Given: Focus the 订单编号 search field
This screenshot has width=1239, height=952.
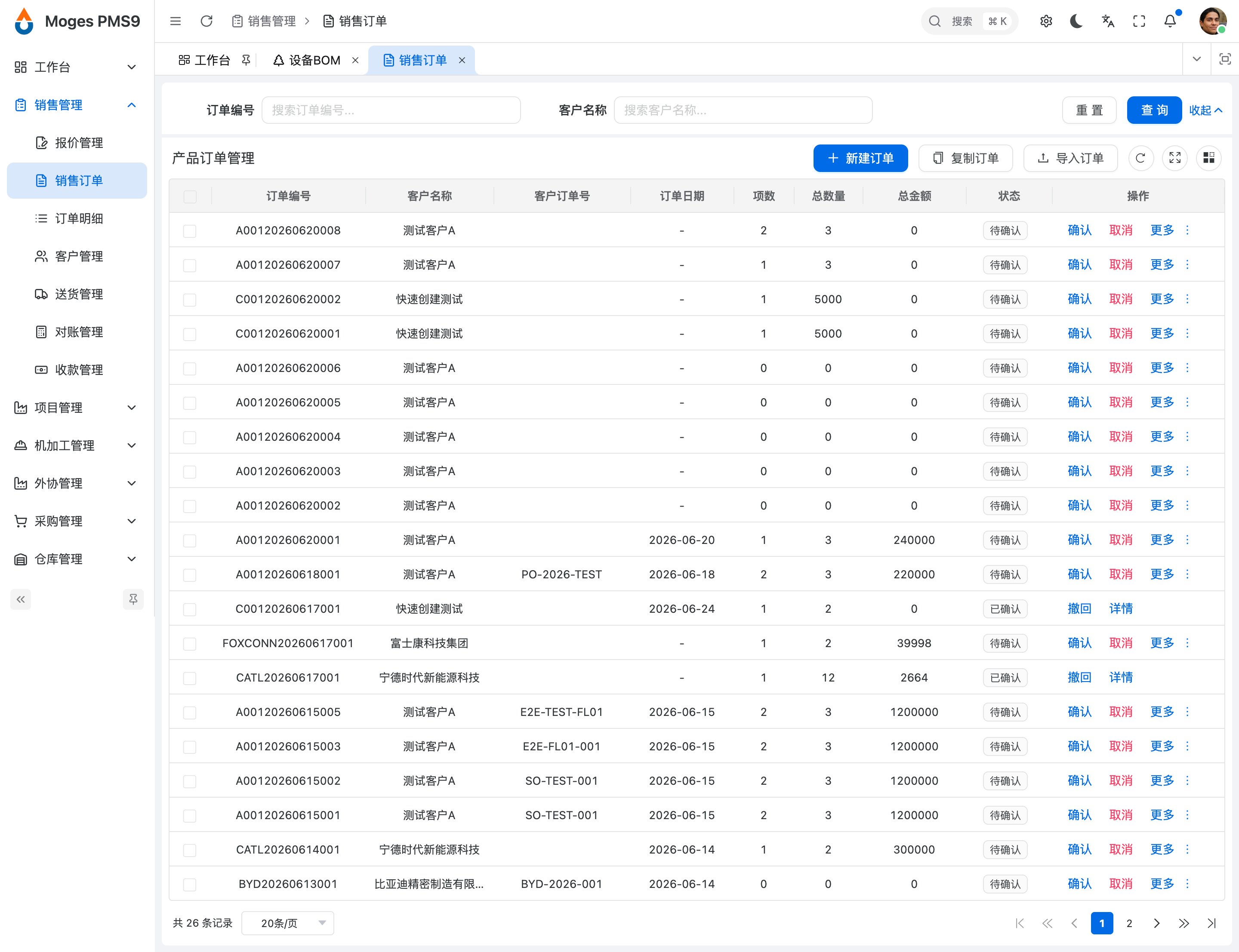Looking at the screenshot, I should (x=391, y=110).
